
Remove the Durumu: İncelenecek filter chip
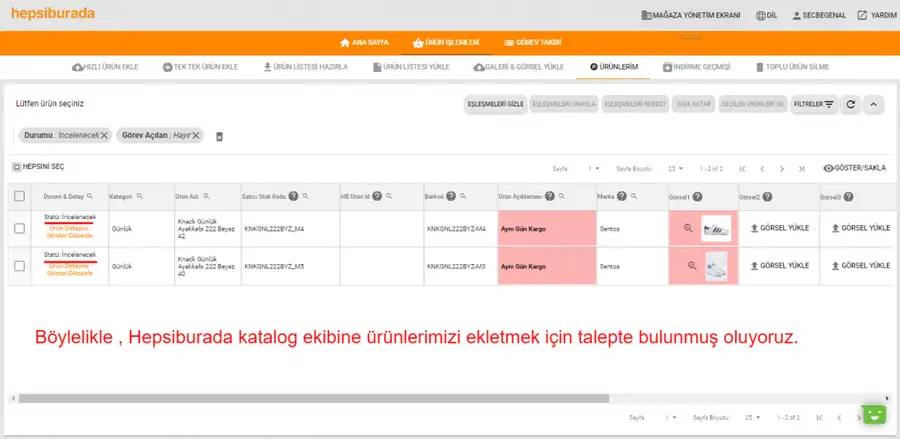(x=104, y=135)
